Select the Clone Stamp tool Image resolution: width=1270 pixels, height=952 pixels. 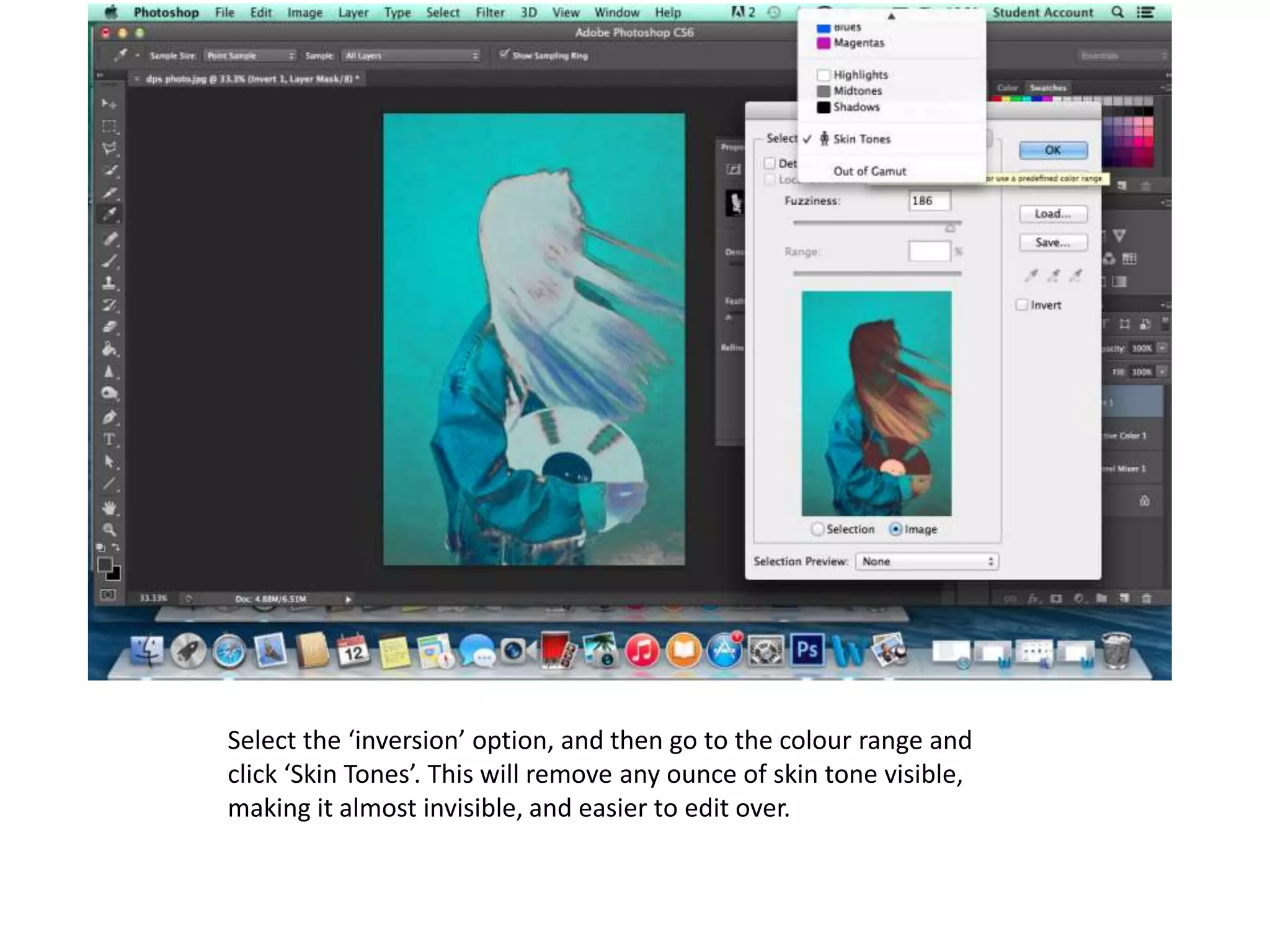pos(109,283)
